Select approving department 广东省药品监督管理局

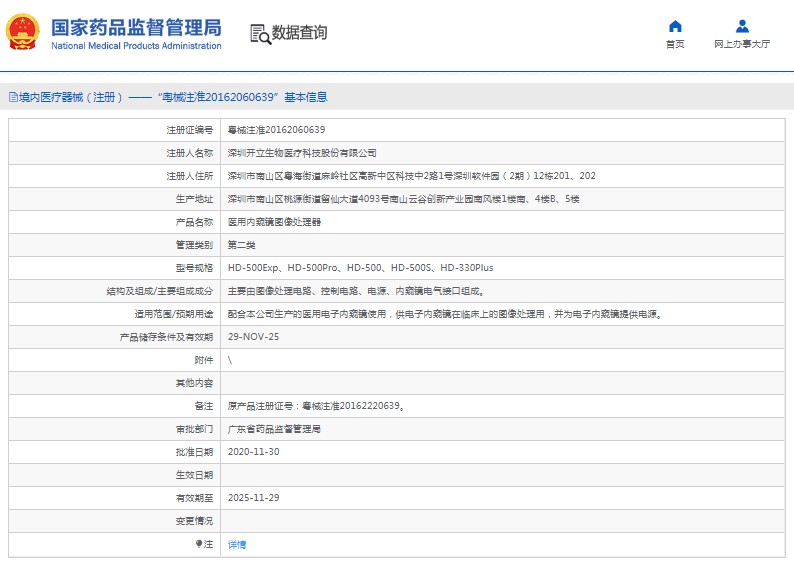(274, 429)
